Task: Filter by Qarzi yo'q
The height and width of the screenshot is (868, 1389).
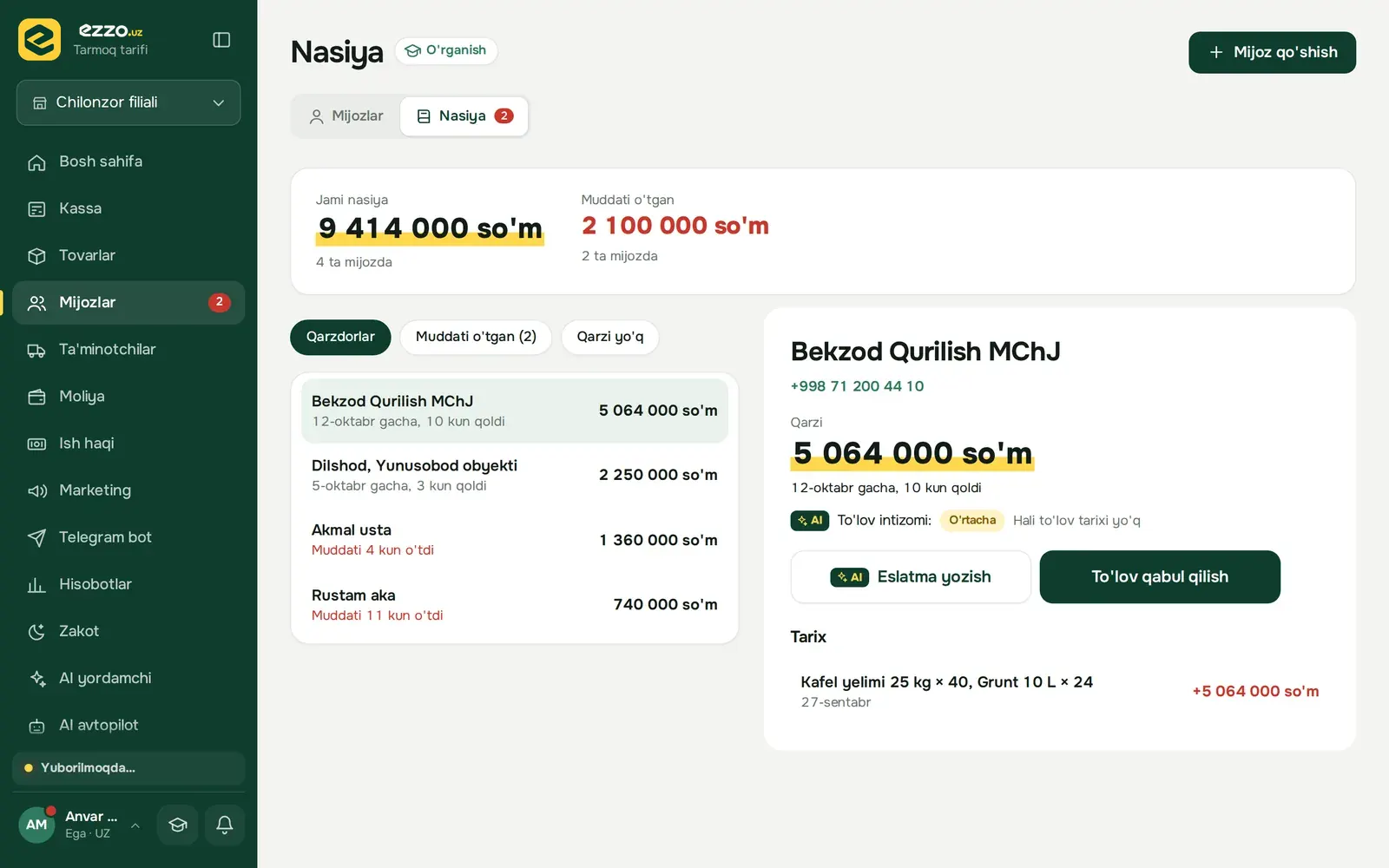Action: coord(610,337)
